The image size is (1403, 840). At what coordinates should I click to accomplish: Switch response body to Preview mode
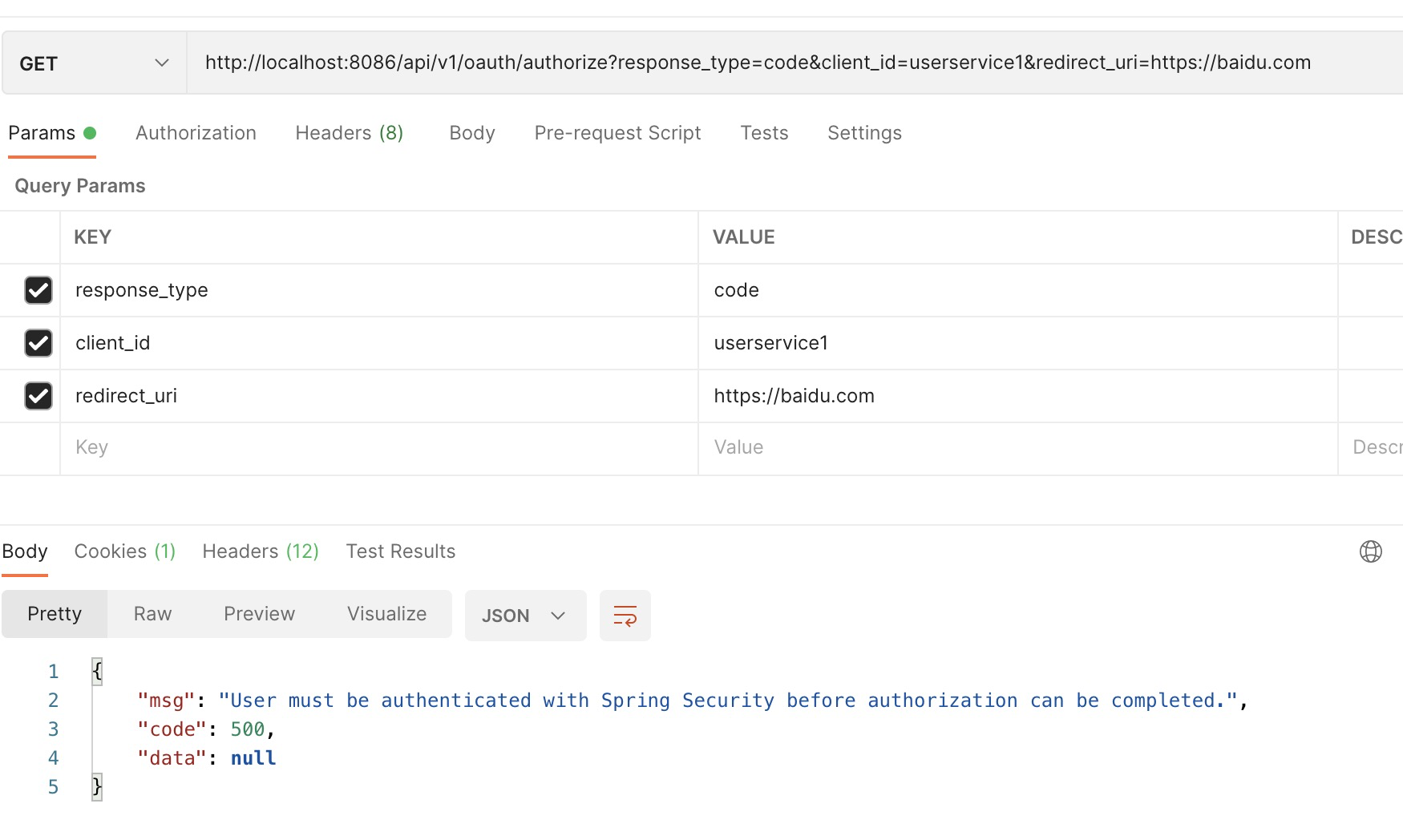[x=258, y=614]
